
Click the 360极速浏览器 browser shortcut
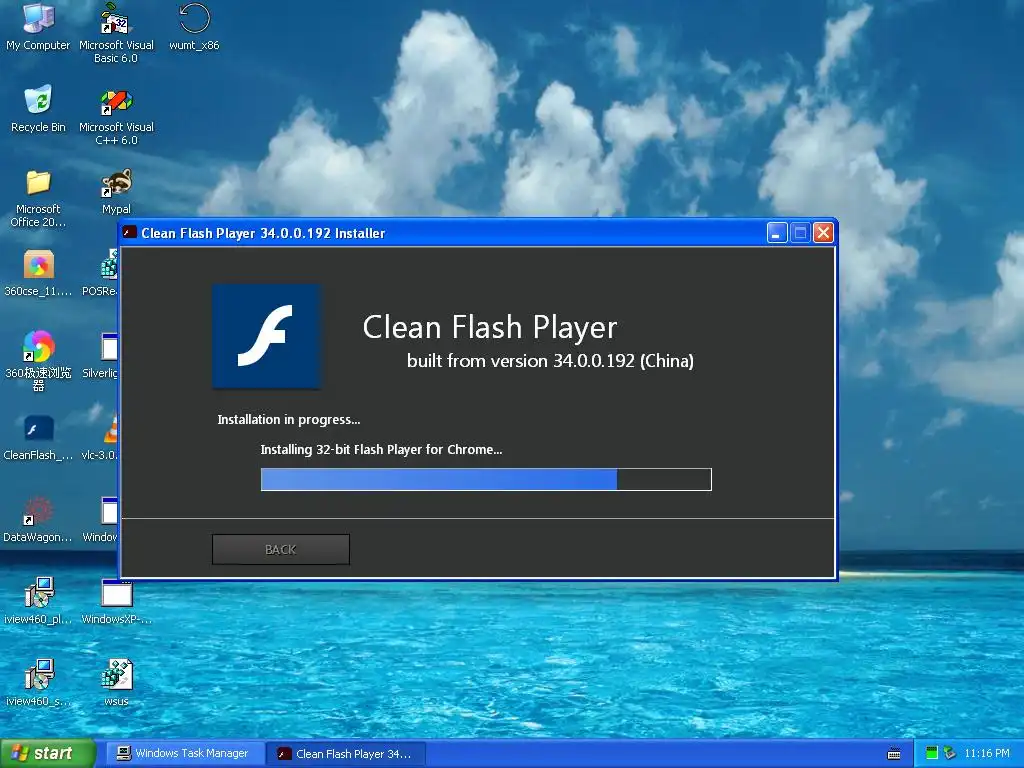(38, 360)
